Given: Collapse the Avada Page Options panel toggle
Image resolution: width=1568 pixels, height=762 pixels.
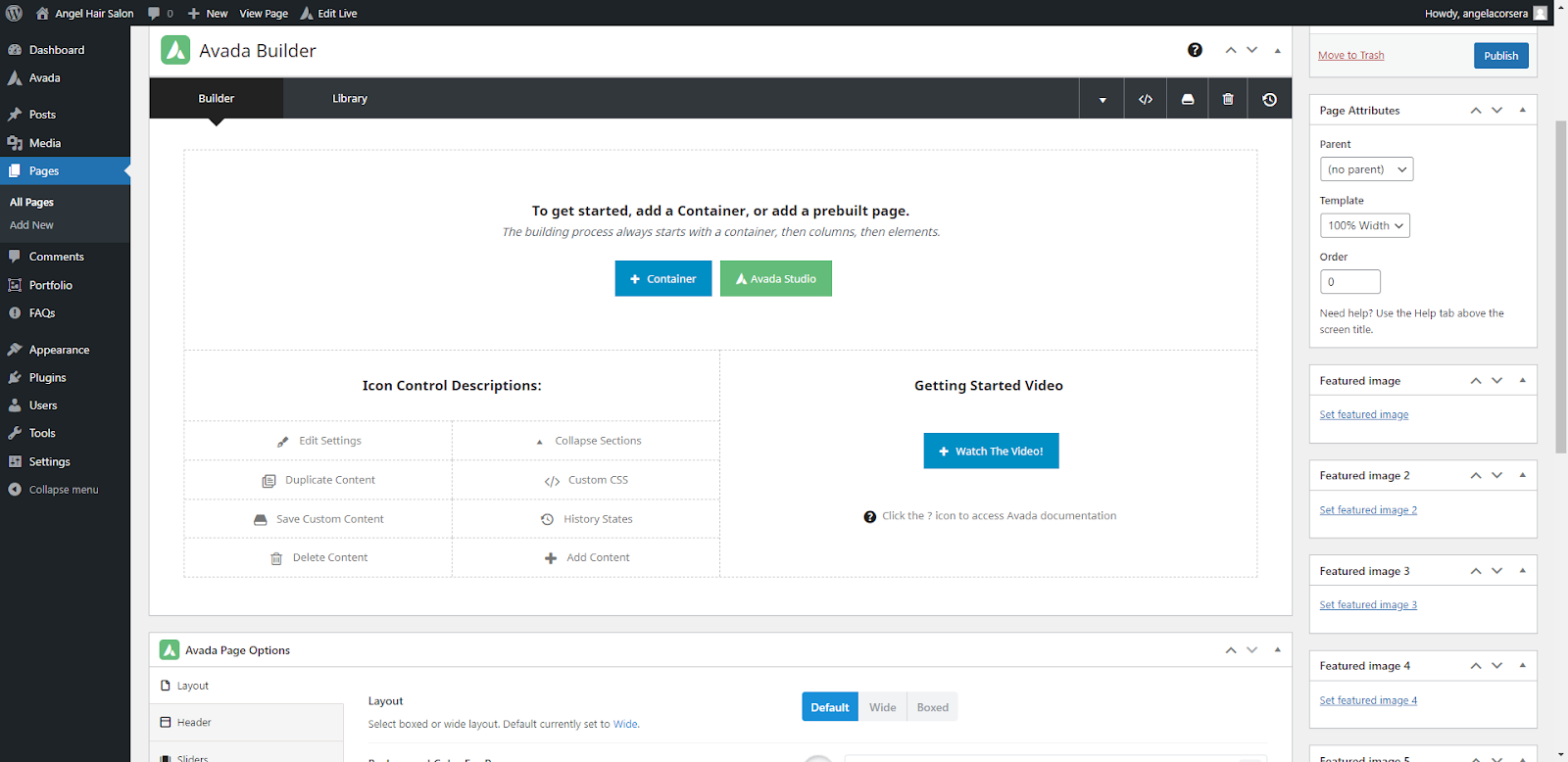Looking at the screenshot, I should tap(1277, 649).
